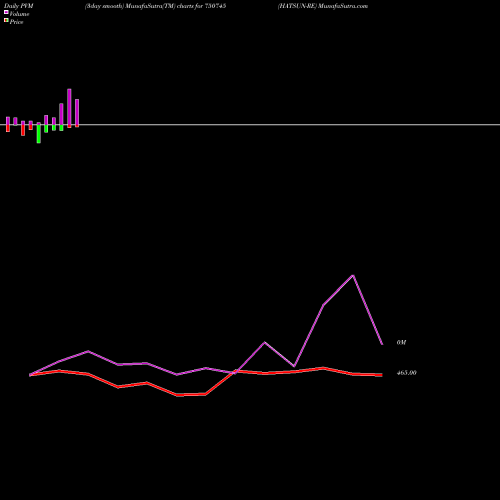500x500 pixels.
Task: Click the 'Price' legend label
Action: click(x=16, y=22)
